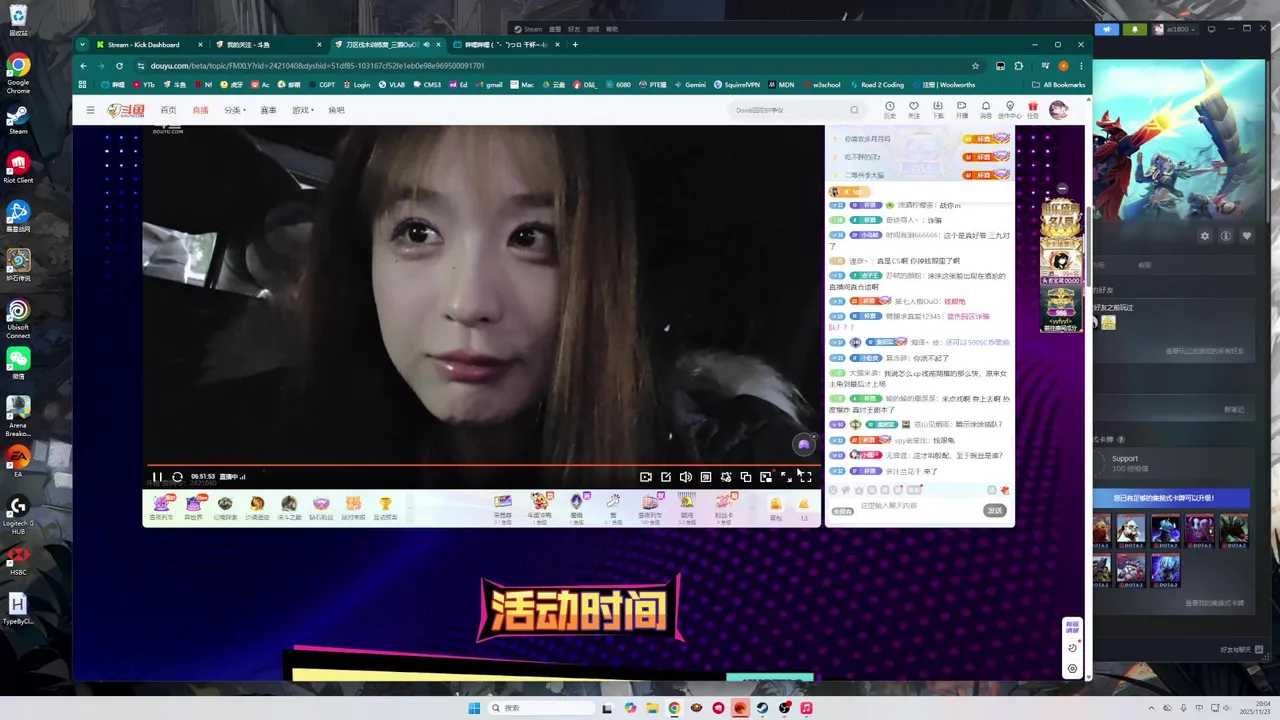Click the favorite heart icon in Steam window
This screenshot has height=720, width=1280.
(x=1247, y=236)
